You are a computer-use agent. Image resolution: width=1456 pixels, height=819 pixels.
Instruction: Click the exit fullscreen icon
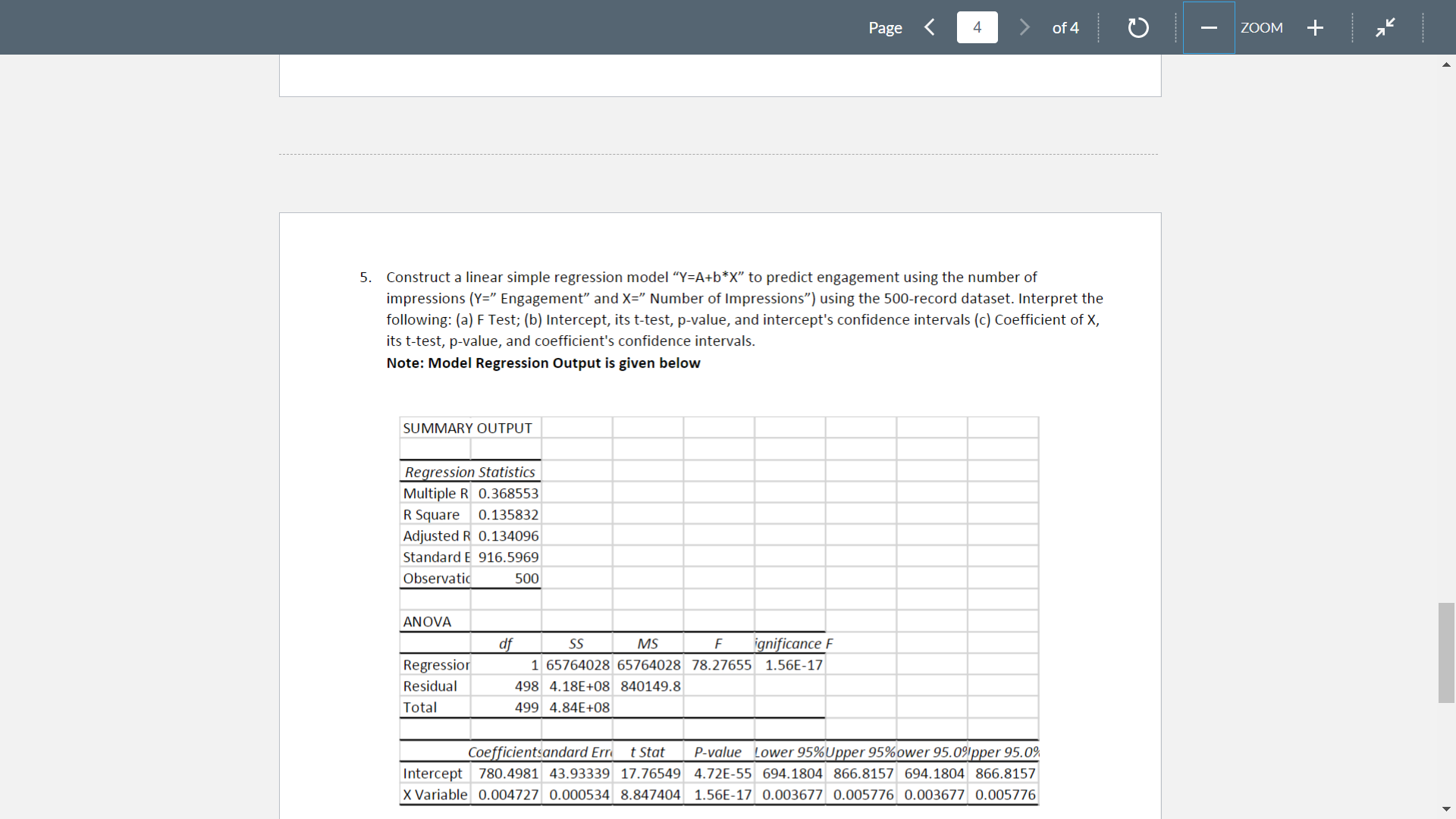click(1385, 26)
